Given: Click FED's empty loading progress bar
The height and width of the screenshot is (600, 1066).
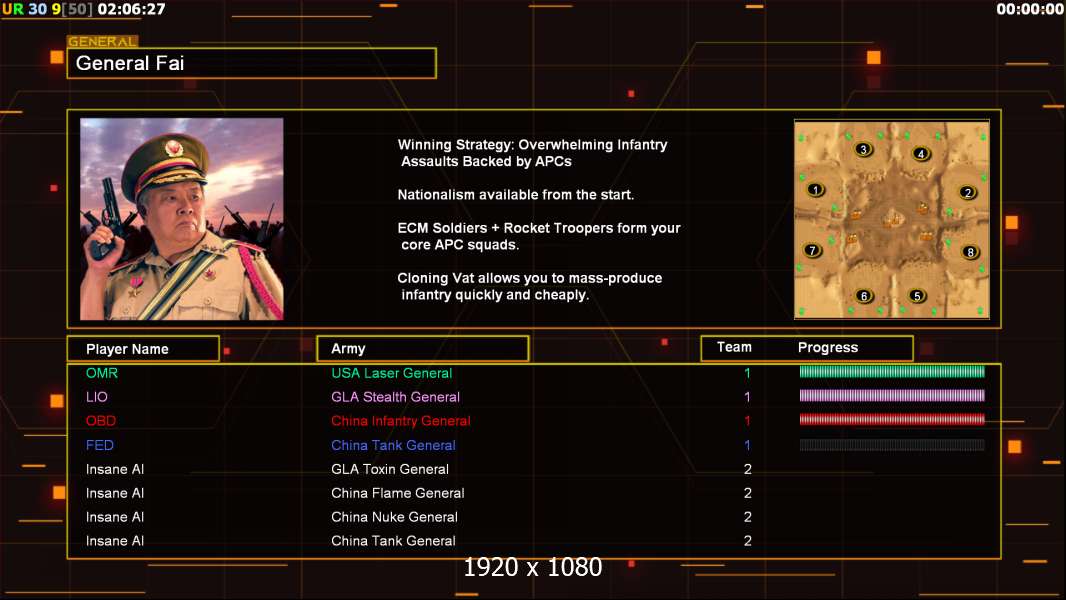Looking at the screenshot, I should point(892,445).
